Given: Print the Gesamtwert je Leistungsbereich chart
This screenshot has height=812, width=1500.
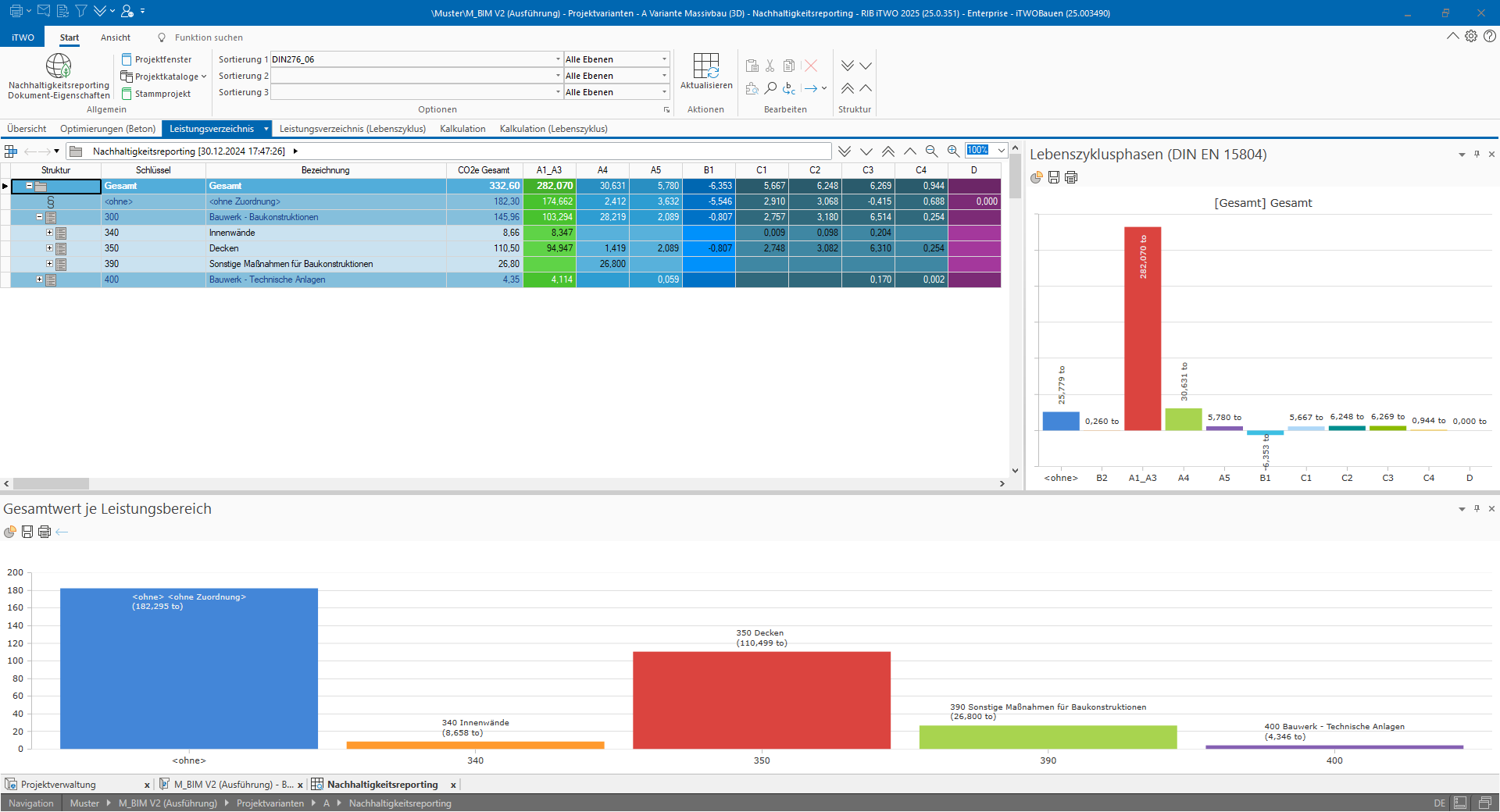Looking at the screenshot, I should [x=45, y=532].
